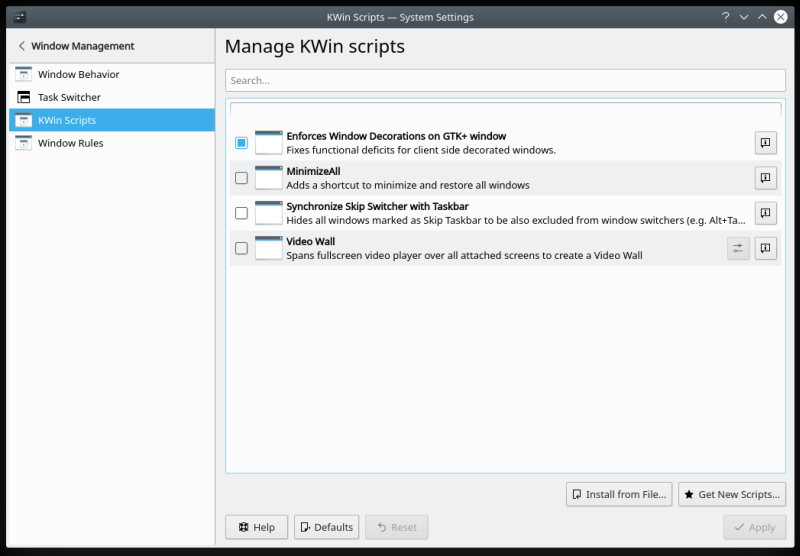
Task: Open info for Enforces Window Decorations script
Action: pyautogui.click(x=765, y=143)
